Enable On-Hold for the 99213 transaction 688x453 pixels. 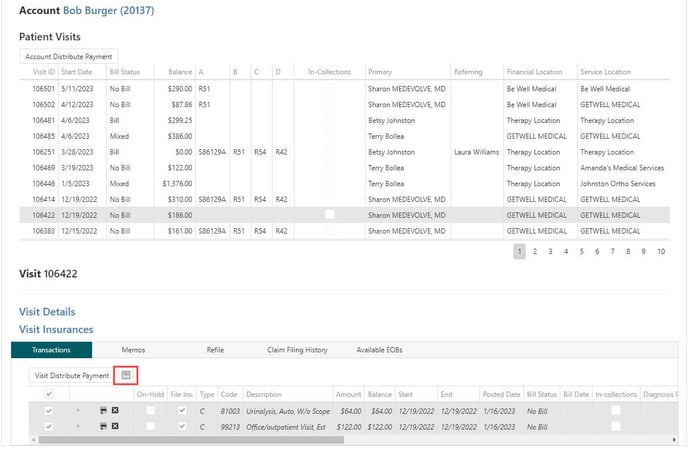tap(150, 426)
